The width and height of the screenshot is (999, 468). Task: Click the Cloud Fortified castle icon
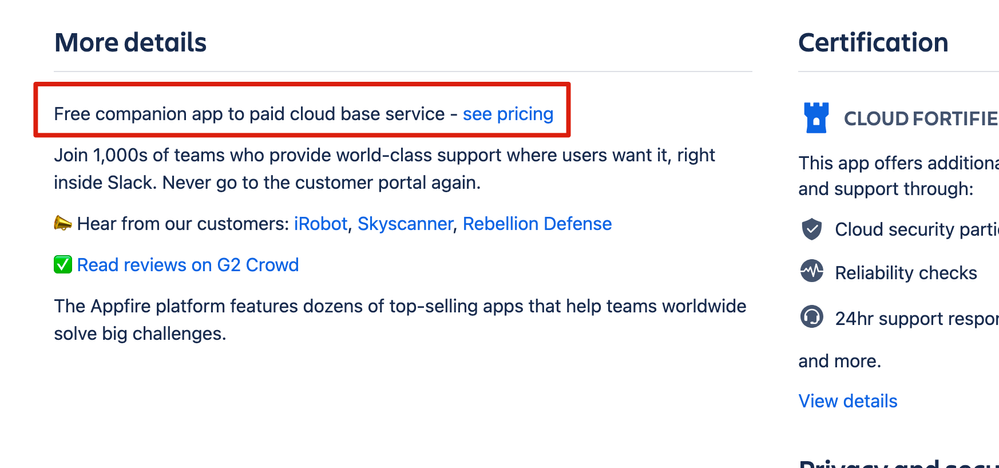[814, 118]
